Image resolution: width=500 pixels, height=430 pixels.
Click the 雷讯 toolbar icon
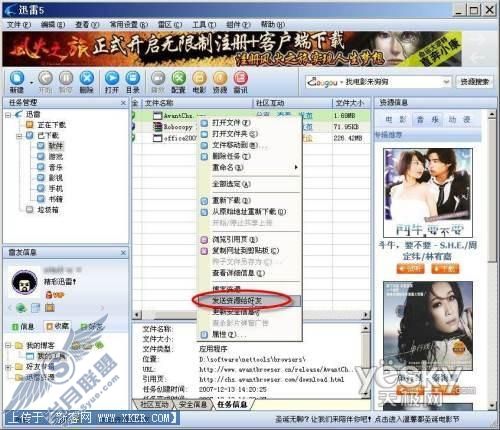pos(240,81)
